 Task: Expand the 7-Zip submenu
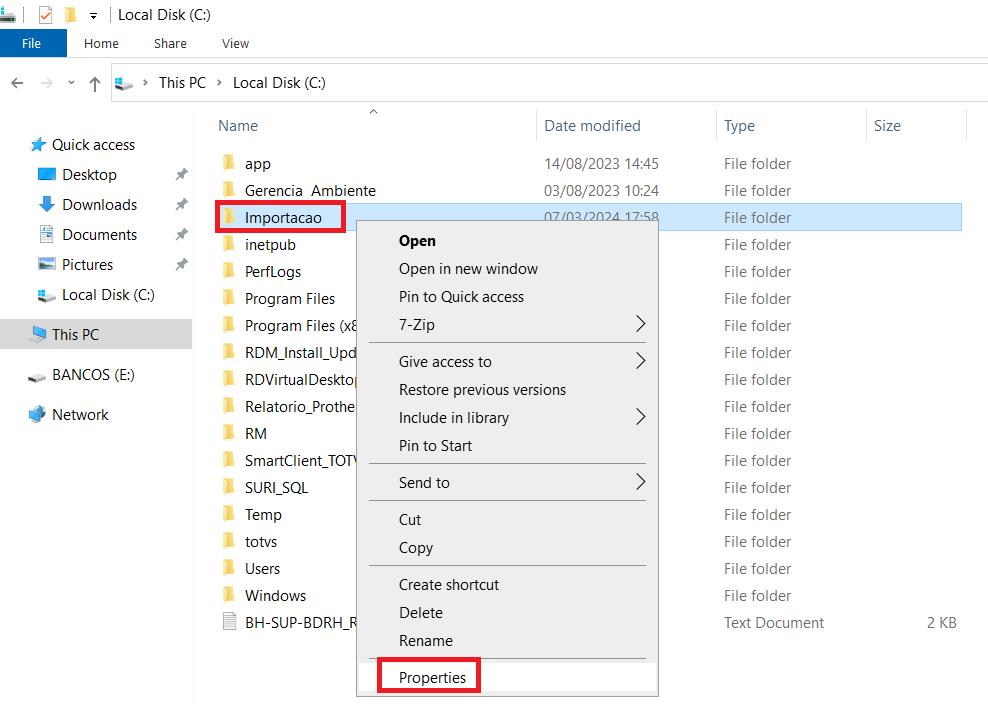(640, 324)
